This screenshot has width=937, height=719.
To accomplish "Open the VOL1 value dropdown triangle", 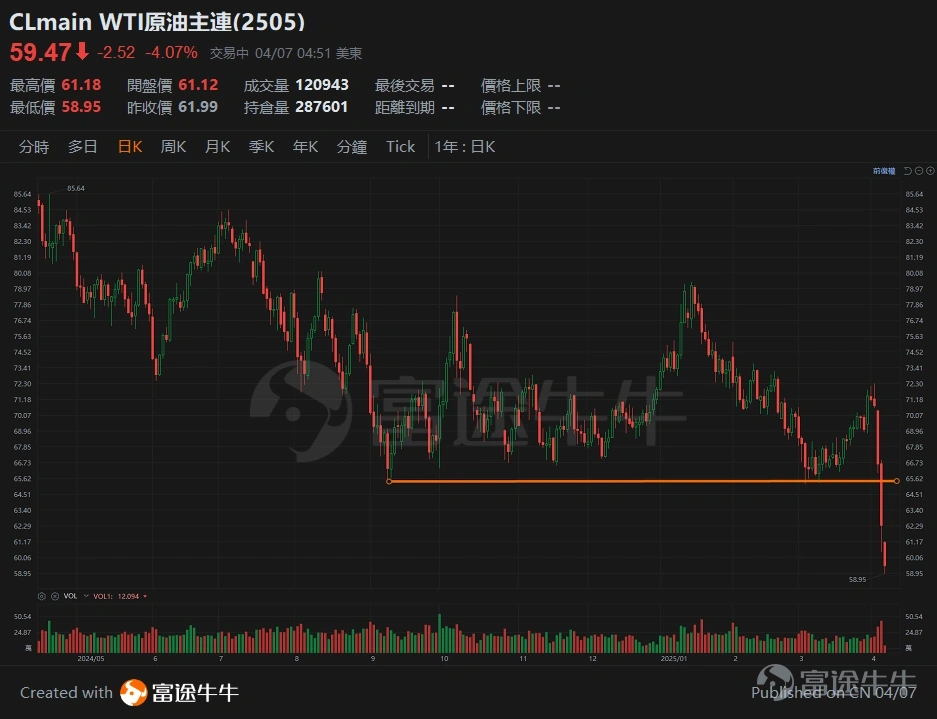I will pos(145,596).
